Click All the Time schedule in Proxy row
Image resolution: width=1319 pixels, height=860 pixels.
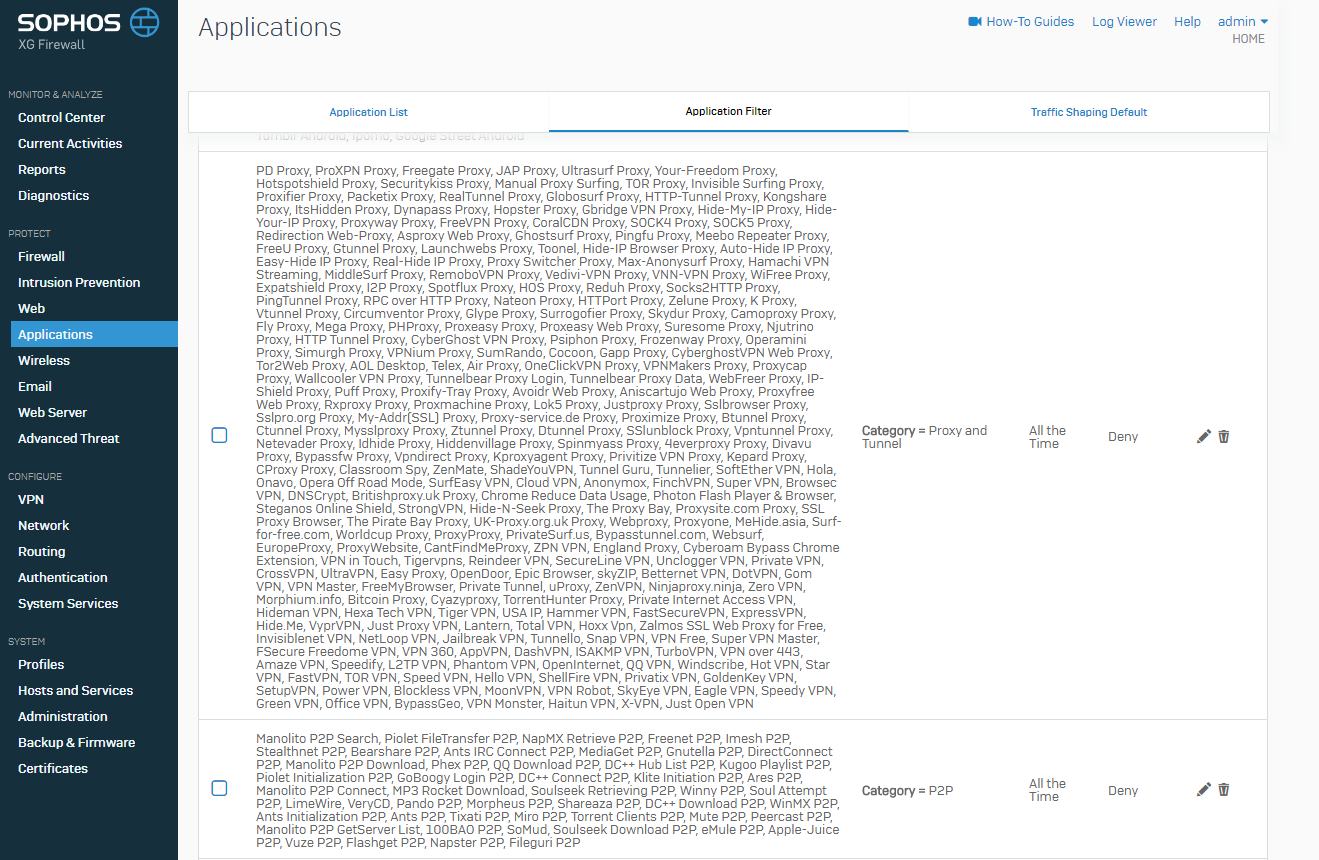click(1047, 437)
